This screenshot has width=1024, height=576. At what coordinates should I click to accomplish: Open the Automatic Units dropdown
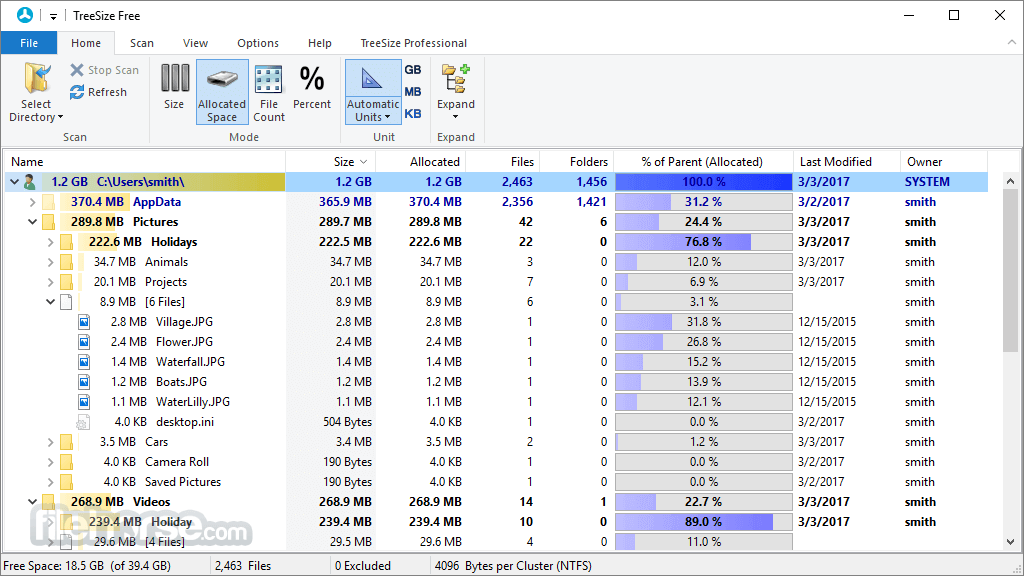pos(373,92)
